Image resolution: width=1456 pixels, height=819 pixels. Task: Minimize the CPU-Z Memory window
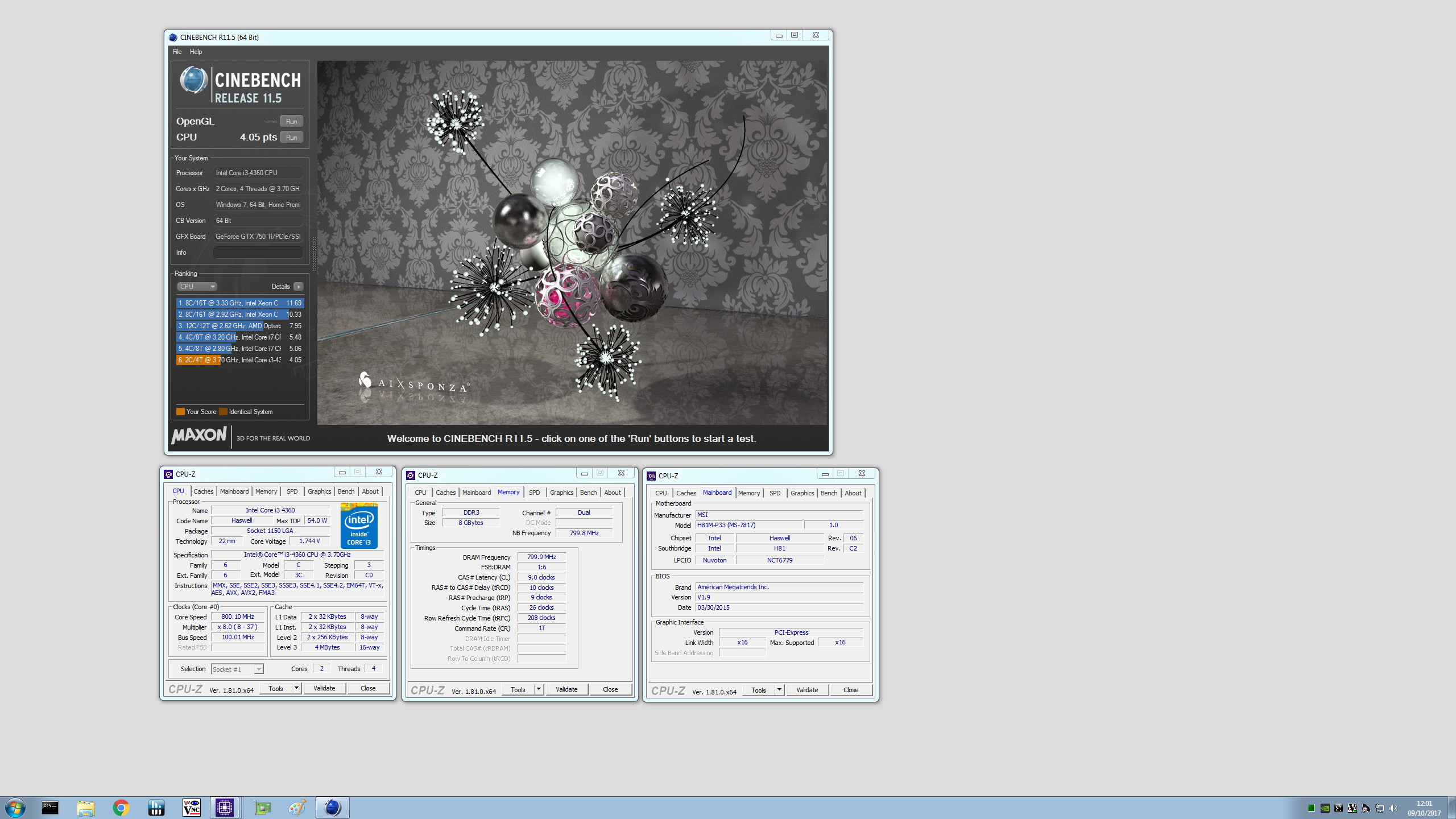[x=584, y=473]
